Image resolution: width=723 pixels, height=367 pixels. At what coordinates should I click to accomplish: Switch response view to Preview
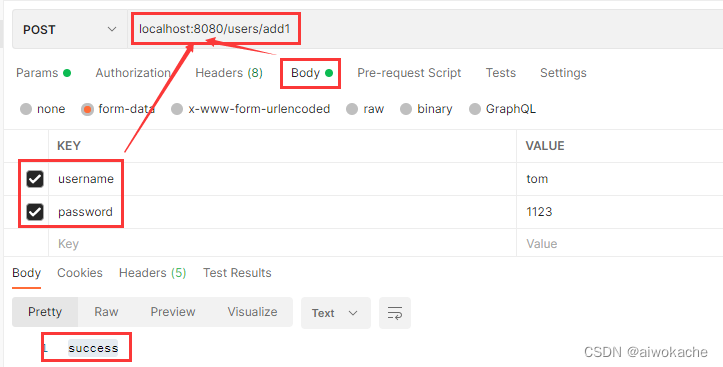pyautogui.click(x=173, y=312)
